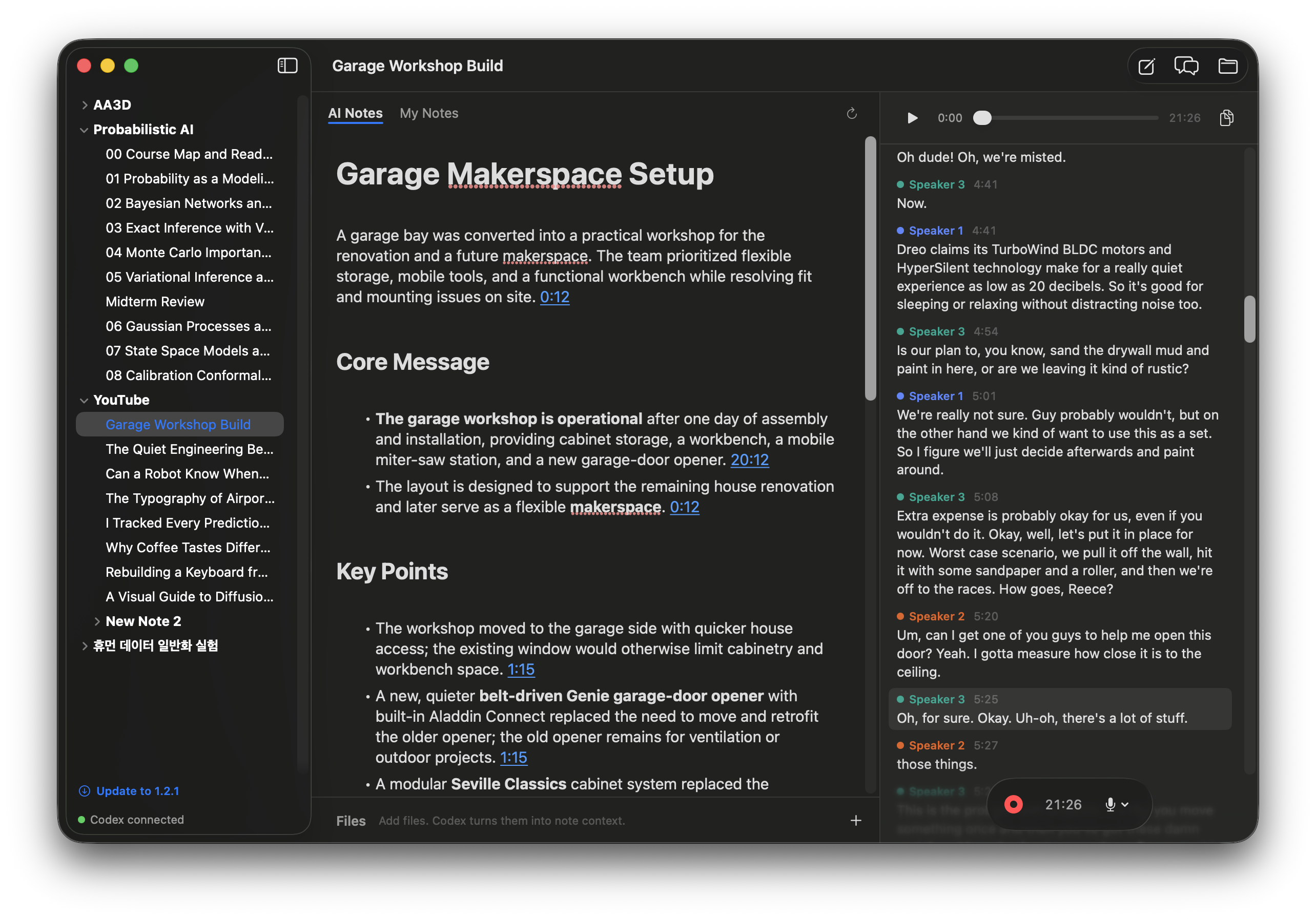Collapse the YouTube folder
Image resolution: width=1316 pixels, height=919 pixels.
pyautogui.click(x=84, y=400)
